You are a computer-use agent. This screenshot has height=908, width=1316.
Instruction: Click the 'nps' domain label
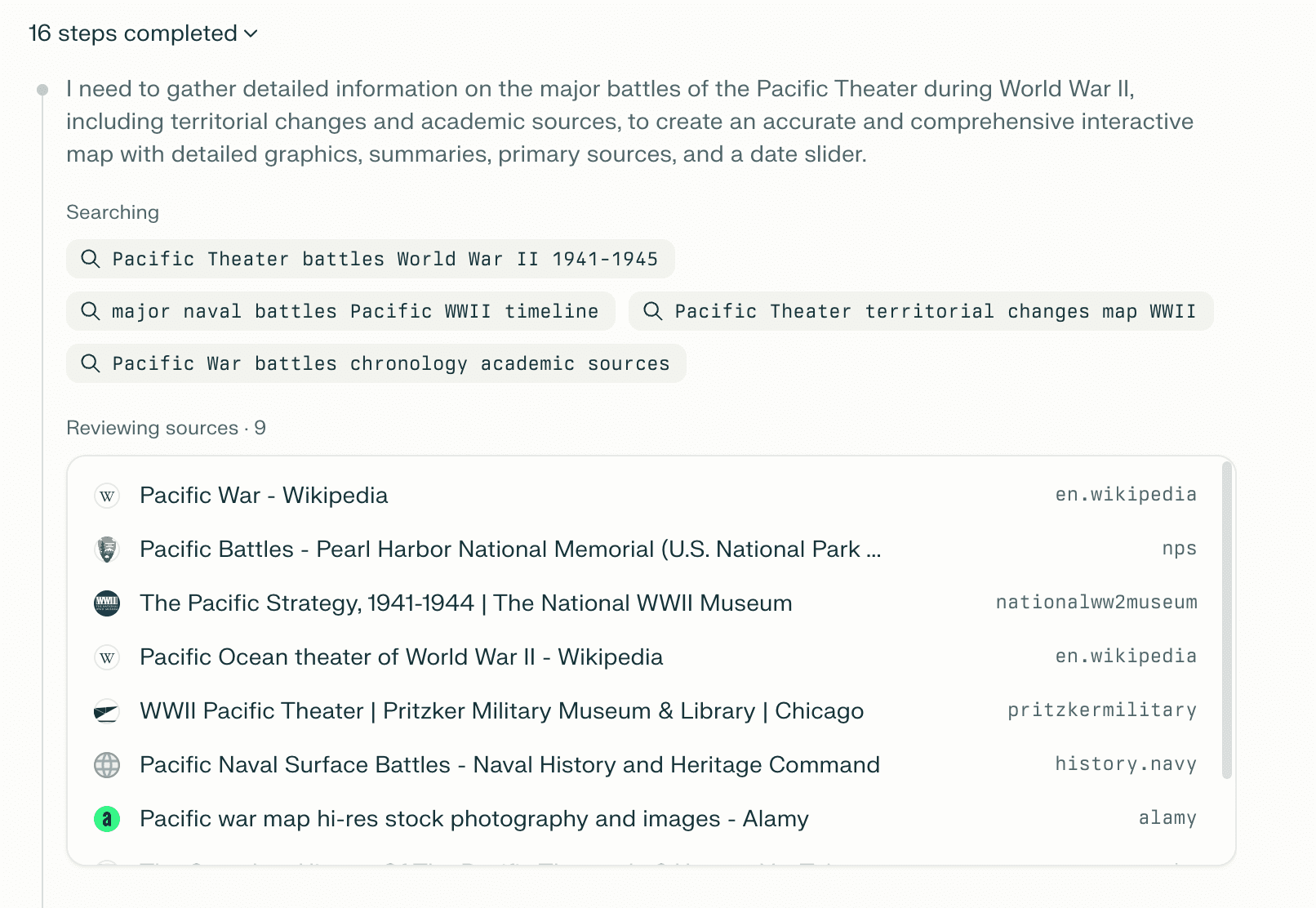(x=1180, y=549)
